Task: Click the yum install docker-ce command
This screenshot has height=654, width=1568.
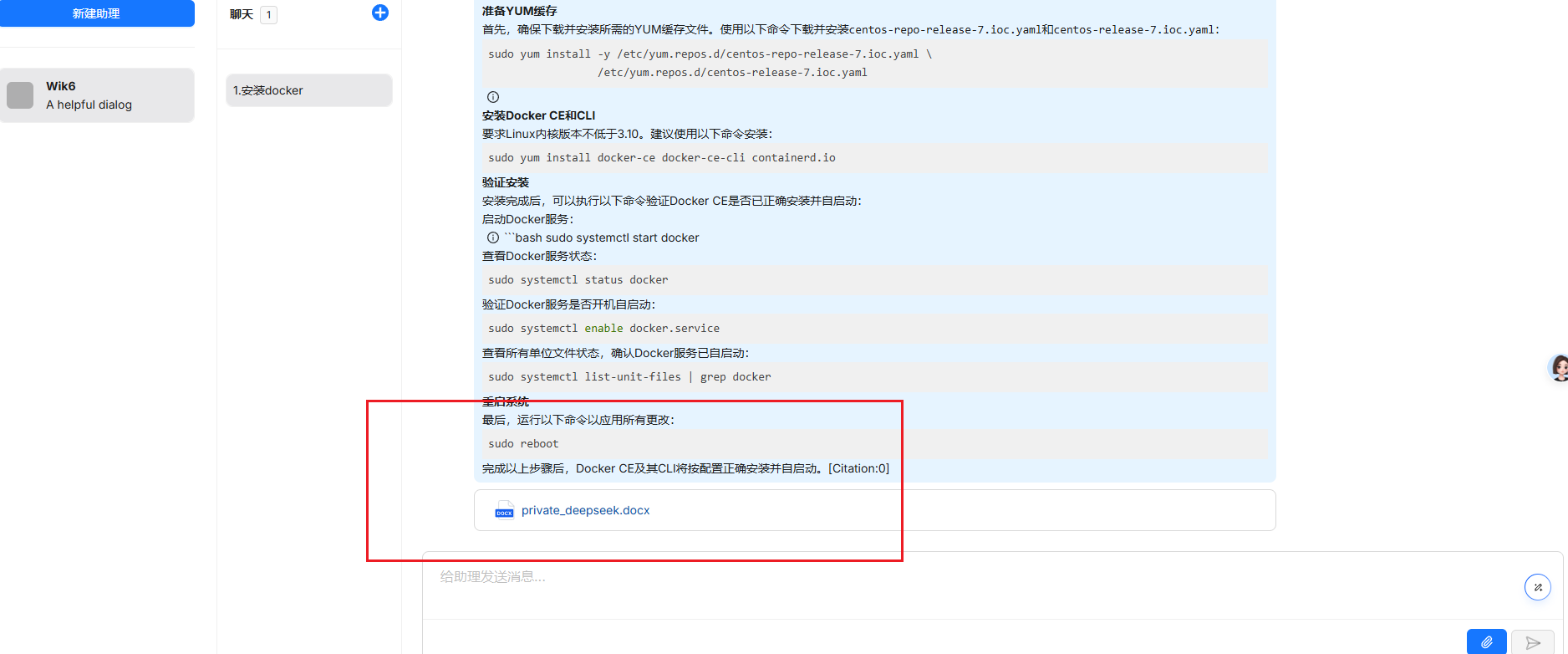Action: pos(873,158)
